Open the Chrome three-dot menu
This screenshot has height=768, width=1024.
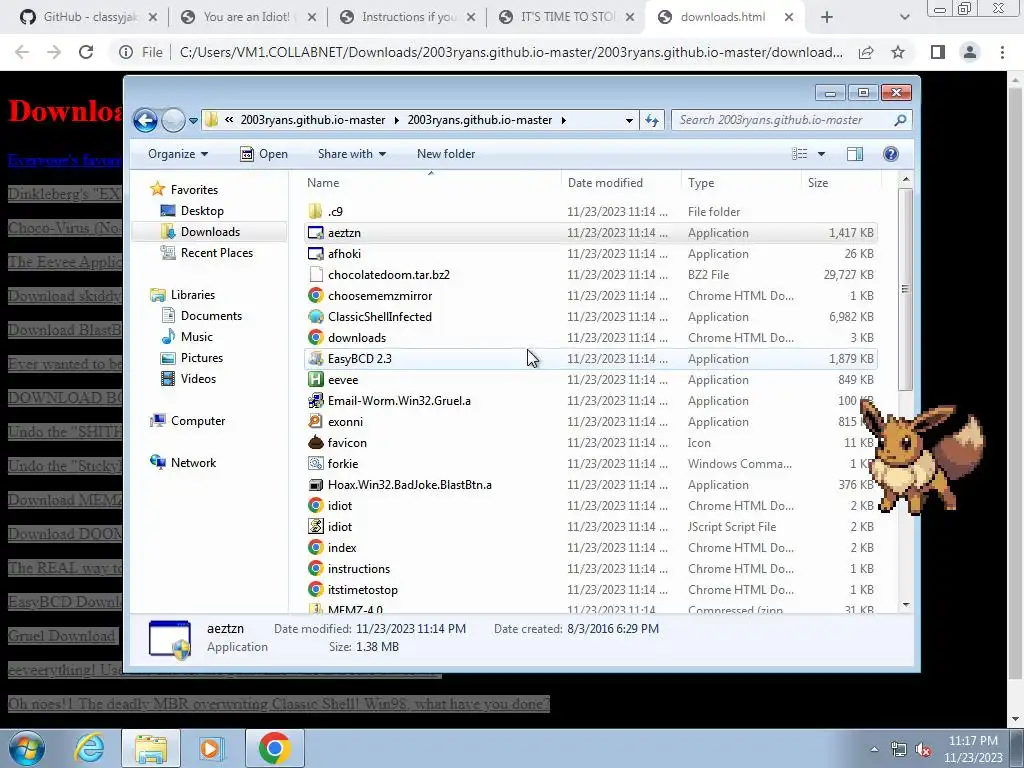(1002, 52)
